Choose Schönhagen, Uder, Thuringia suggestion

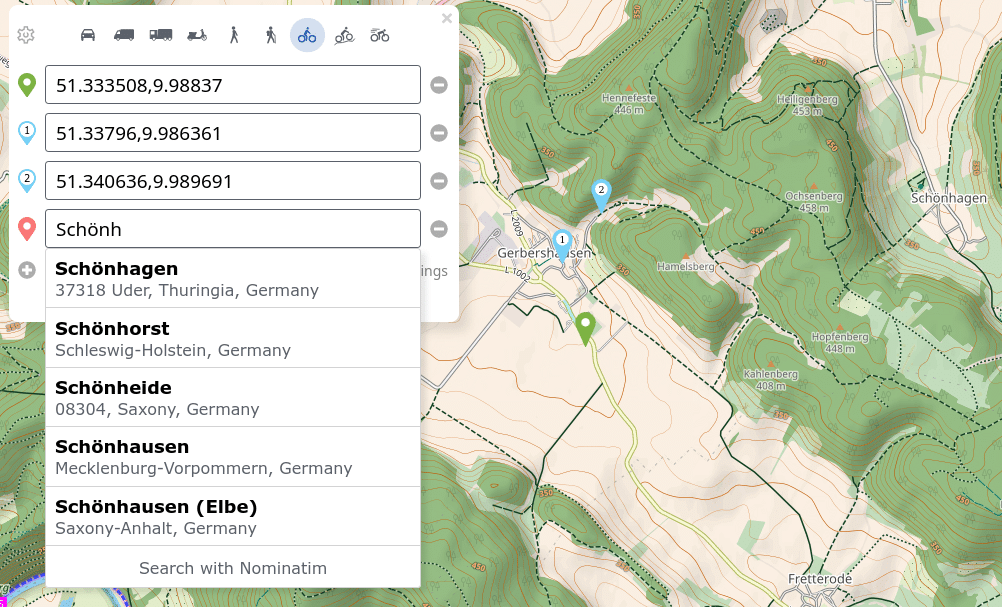click(x=232, y=279)
